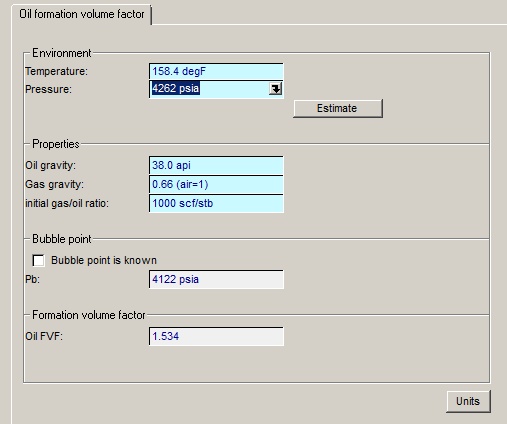Enable the Bubble point is known checkbox

pyautogui.click(x=38, y=260)
